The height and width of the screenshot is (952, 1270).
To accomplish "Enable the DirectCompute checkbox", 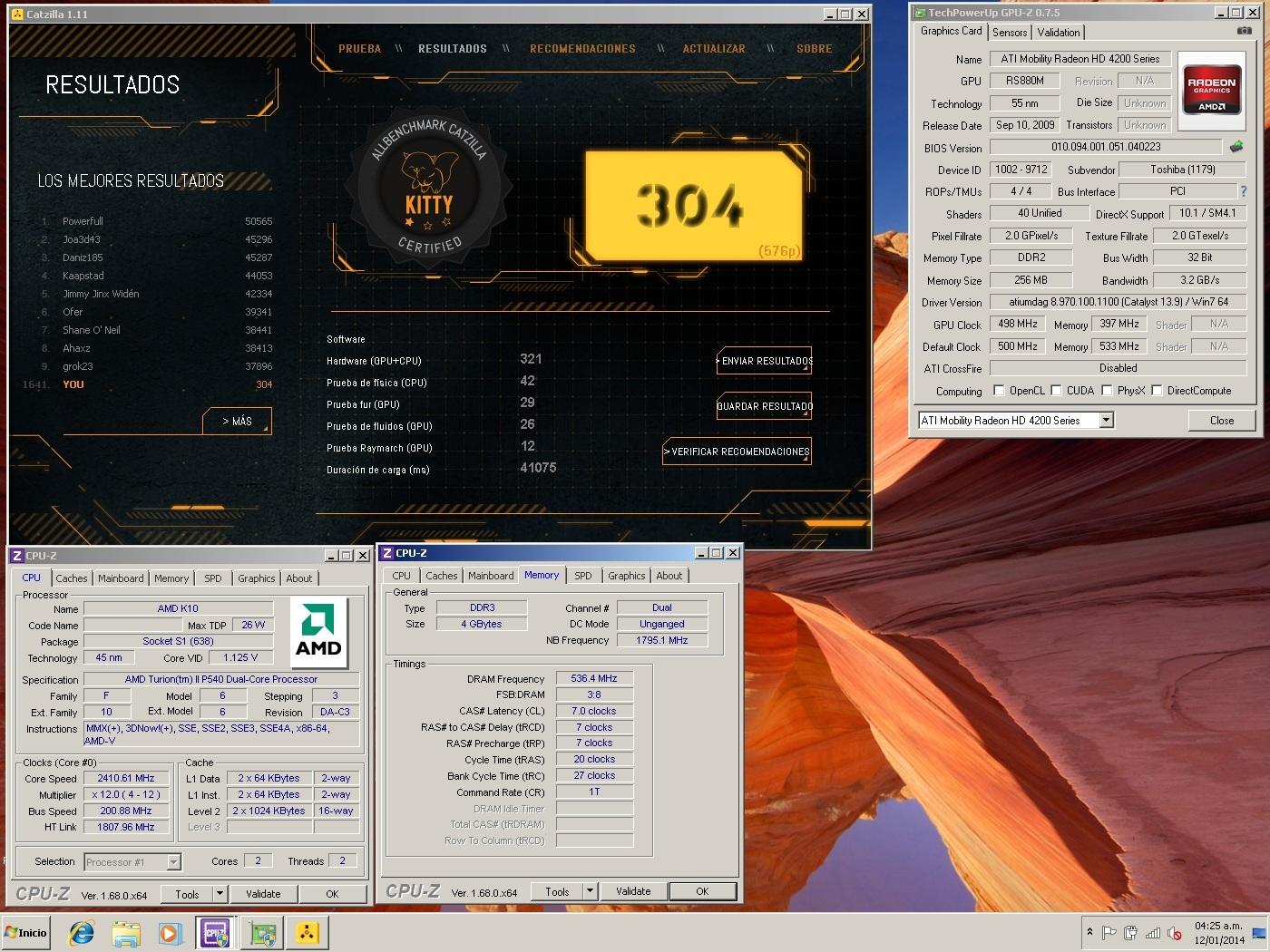I will coord(1157,391).
